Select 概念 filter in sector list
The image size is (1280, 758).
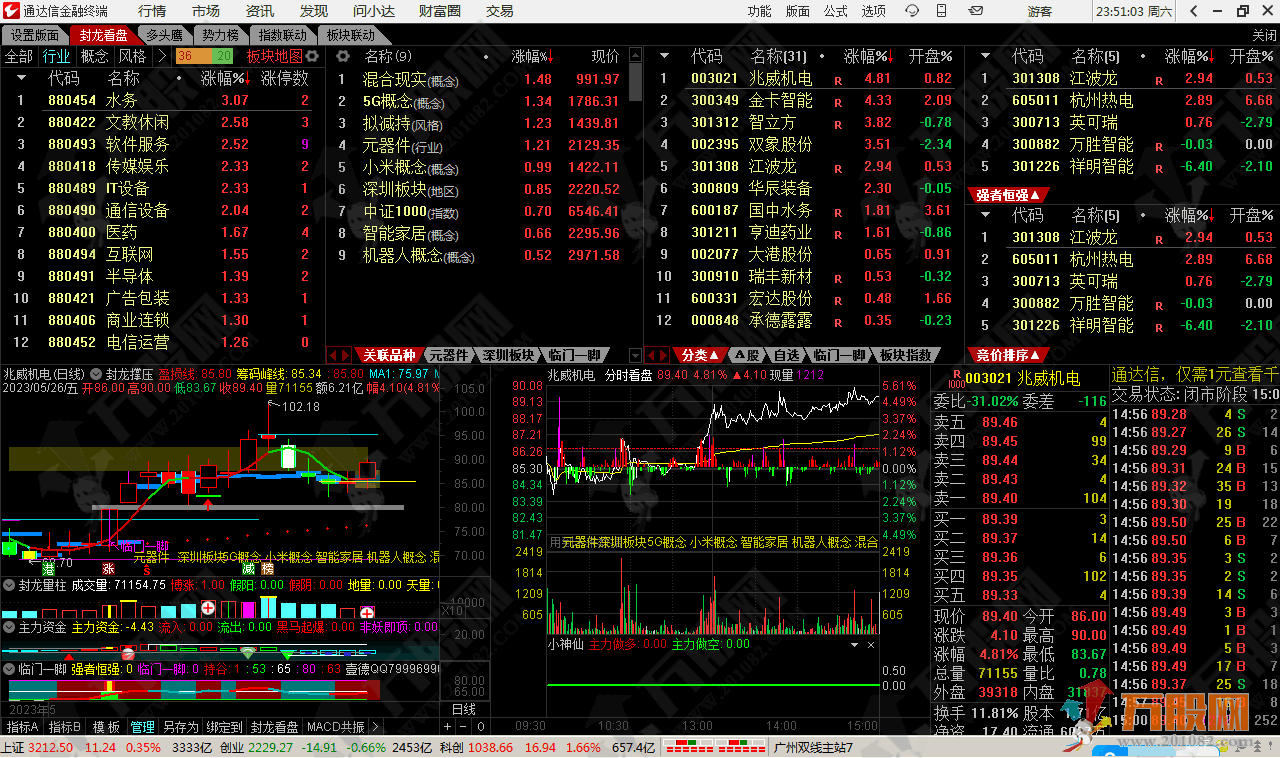click(94, 56)
